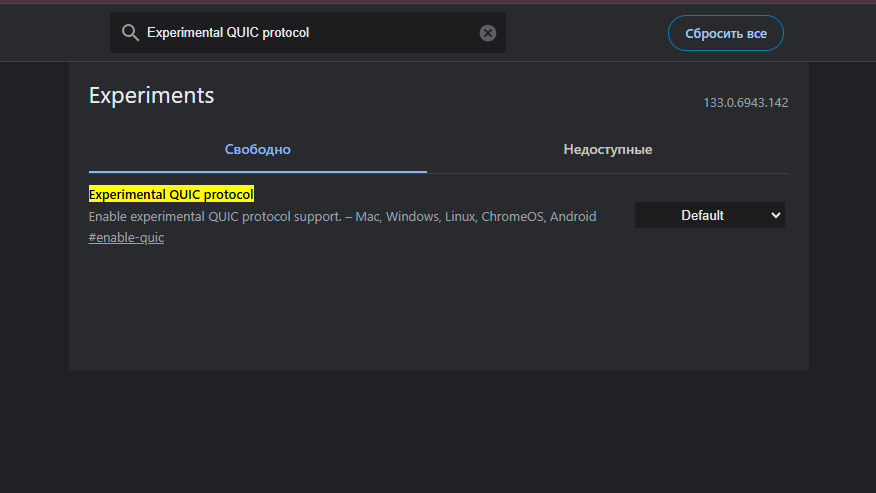Click the magnifier search icon

[130, 33]
